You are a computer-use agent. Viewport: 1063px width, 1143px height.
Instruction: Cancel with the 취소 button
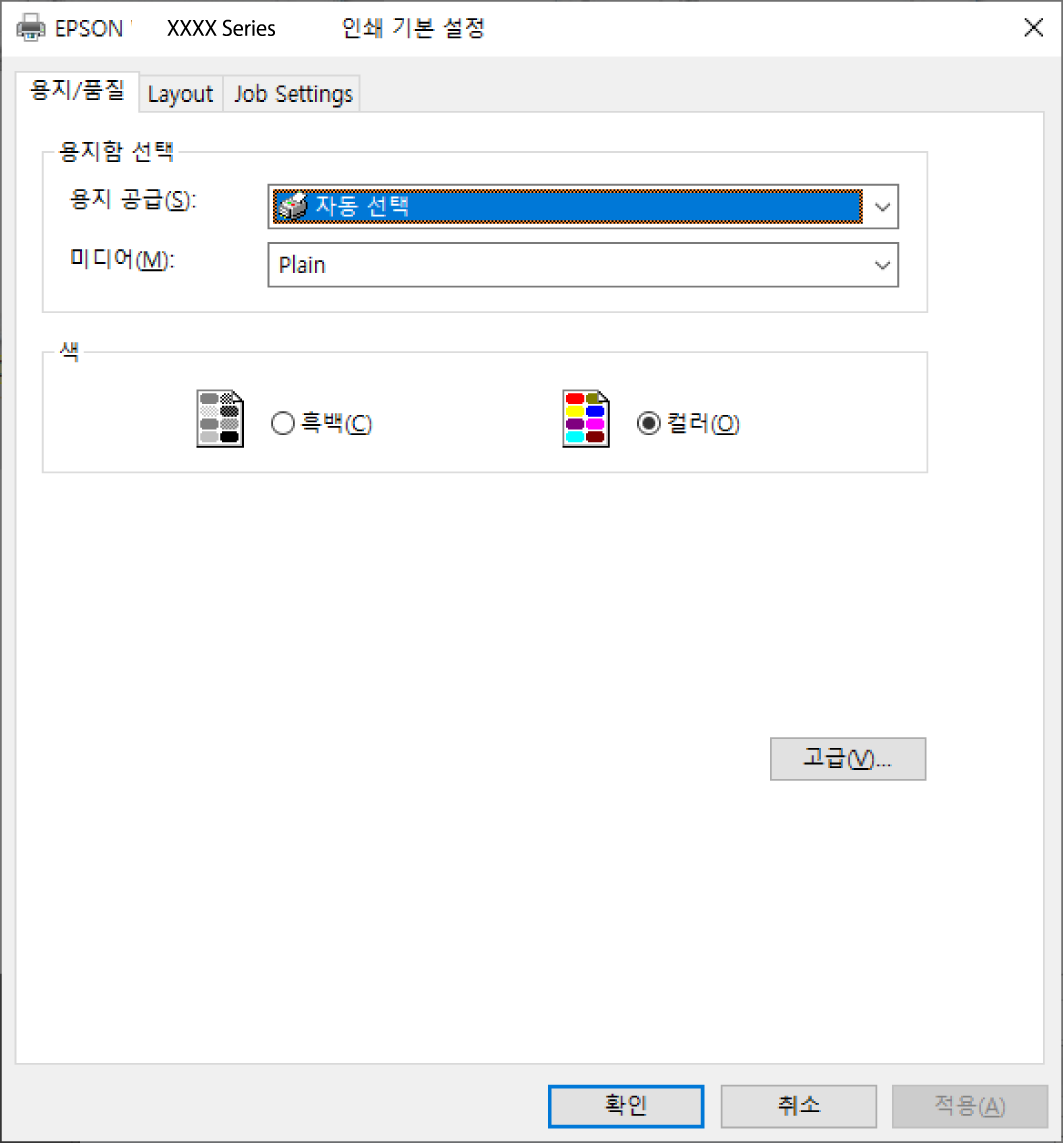pos(798,1106)
